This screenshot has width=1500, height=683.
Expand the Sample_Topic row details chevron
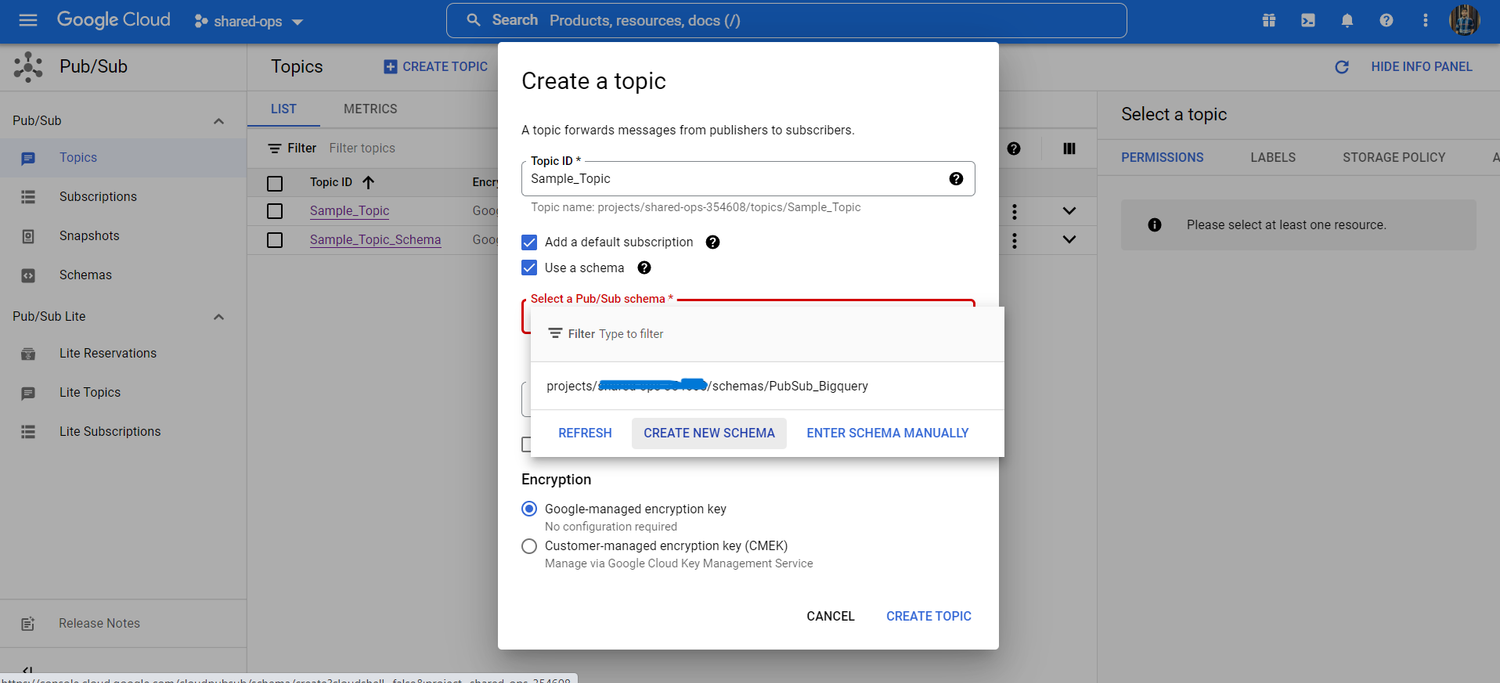pyautogui.click(x=1068, y=211)
